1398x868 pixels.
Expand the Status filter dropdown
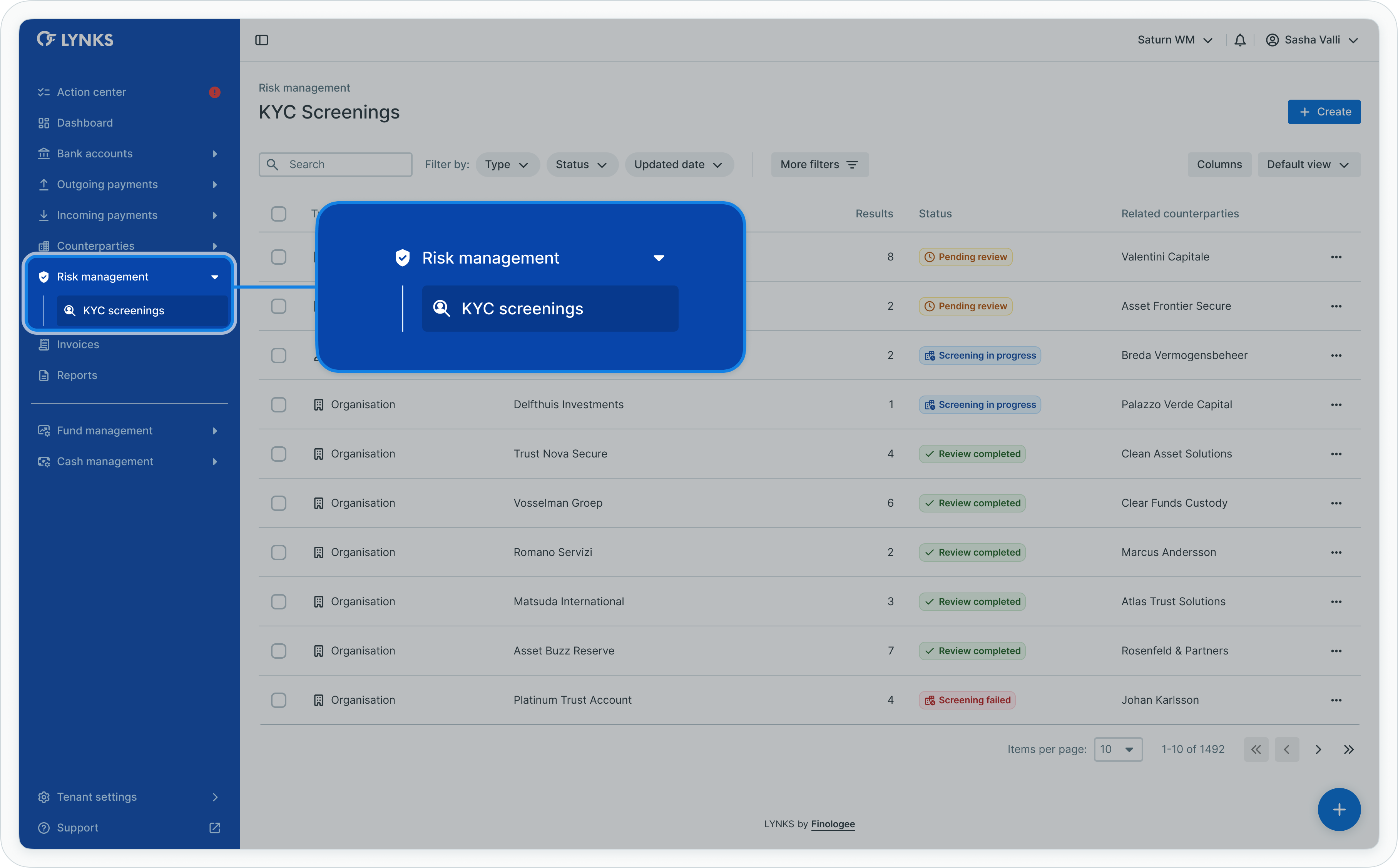coord(582,164)
